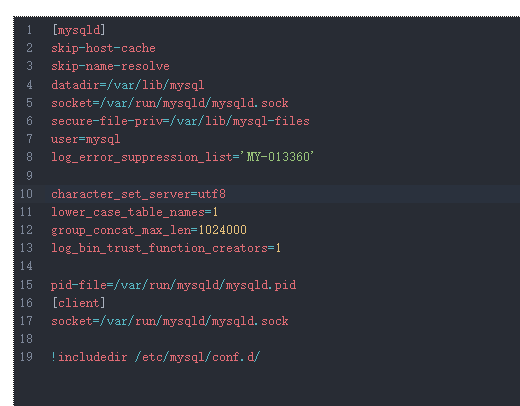This screenshot has height=406, width=520.
Task: Click line number 1 in gutter
Action: pyautogui.click(x=29, y=30)
